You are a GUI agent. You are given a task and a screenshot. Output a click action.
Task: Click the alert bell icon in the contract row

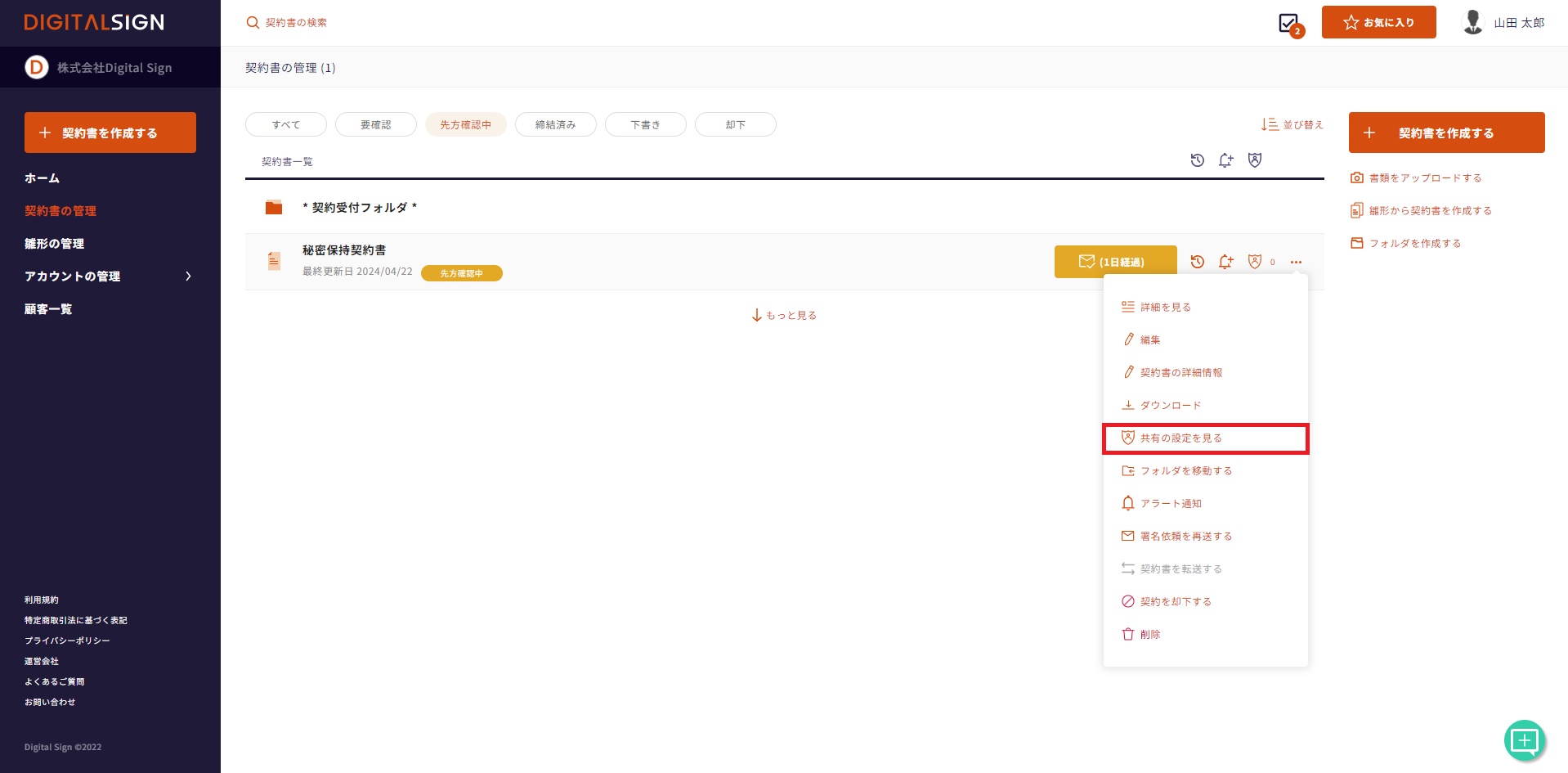coord(1225,262)
